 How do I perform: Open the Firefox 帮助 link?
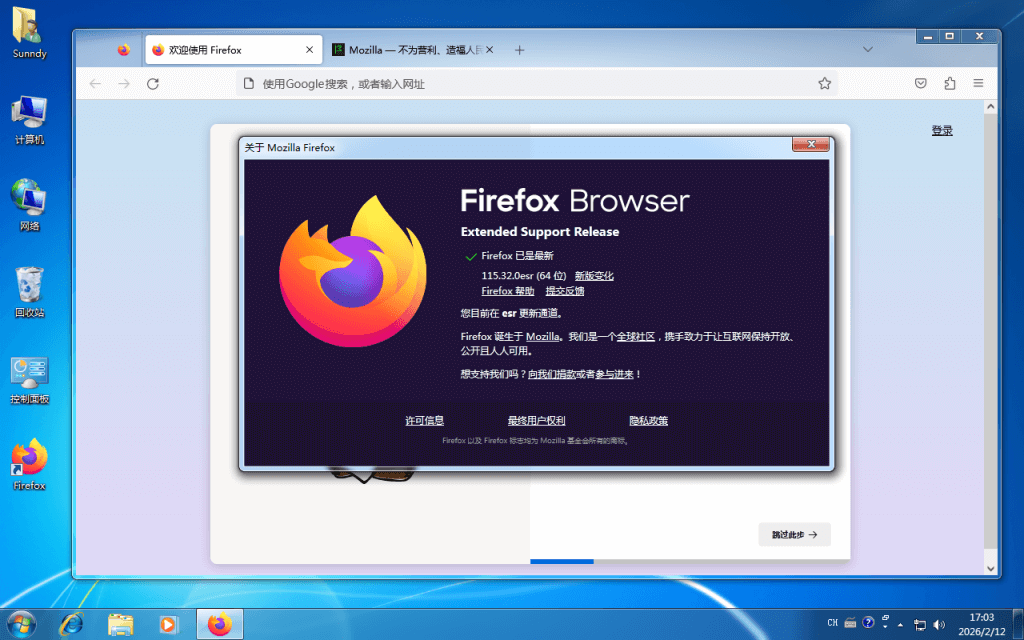click(x=507, y=291)
